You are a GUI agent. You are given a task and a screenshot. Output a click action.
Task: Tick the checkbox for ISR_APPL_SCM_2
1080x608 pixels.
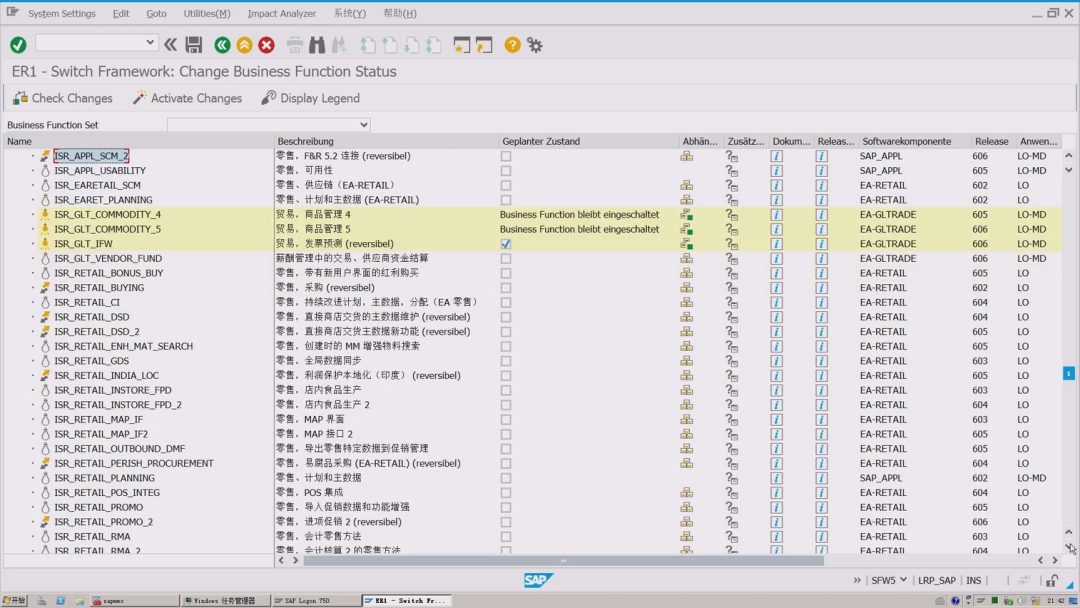tap(506, 156)
